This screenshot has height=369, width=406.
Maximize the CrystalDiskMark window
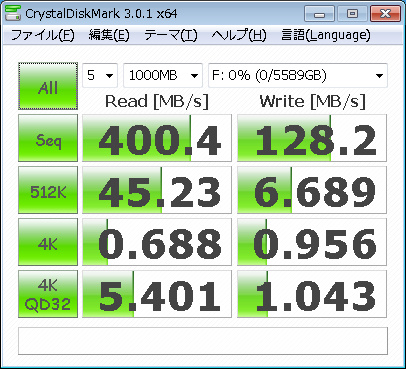[352, 14]
